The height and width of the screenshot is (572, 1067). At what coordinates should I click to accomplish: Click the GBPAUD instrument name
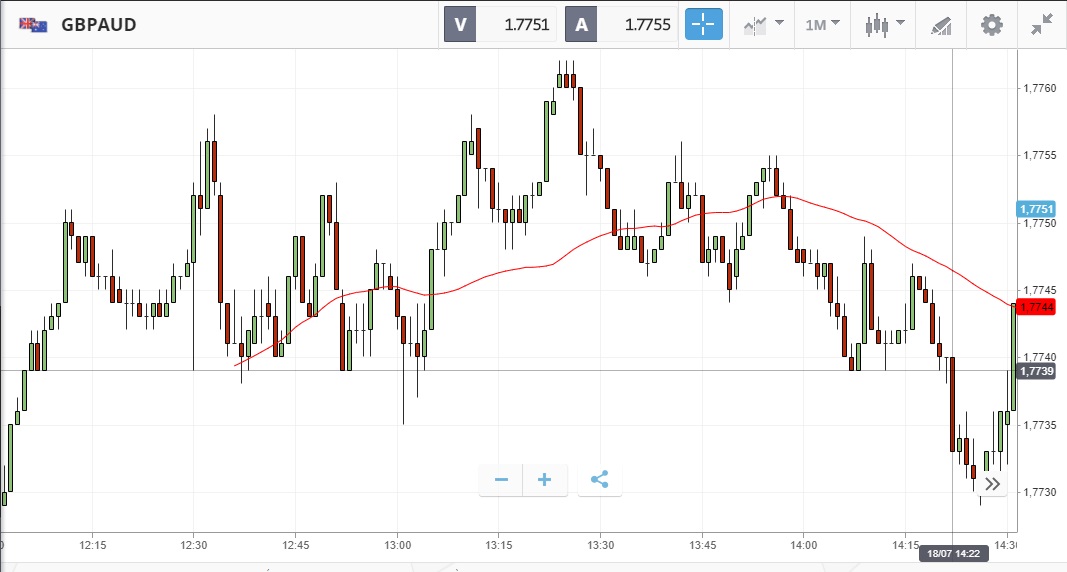[99, 25]
